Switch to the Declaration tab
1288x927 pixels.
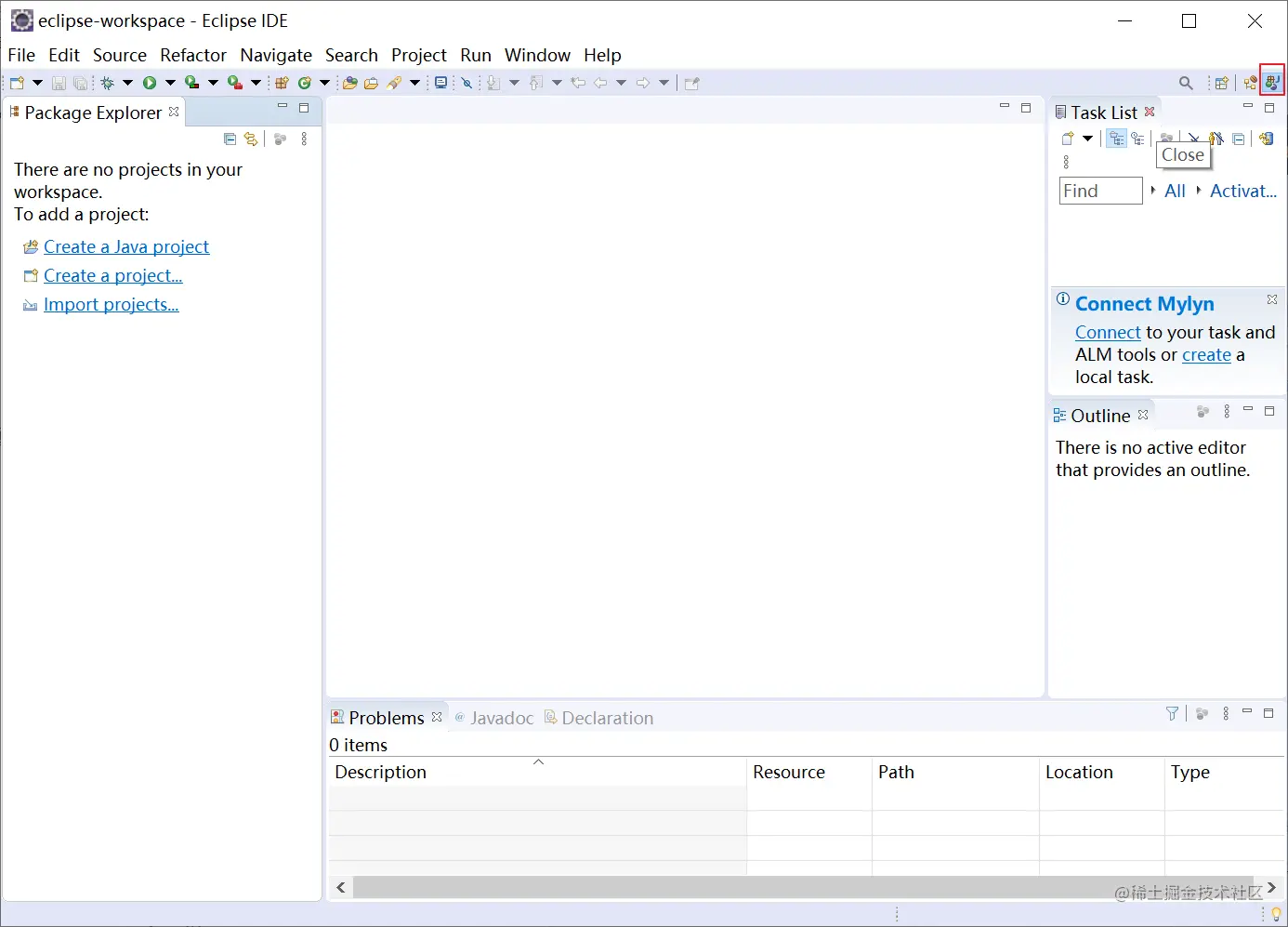[x=598, y=718]
